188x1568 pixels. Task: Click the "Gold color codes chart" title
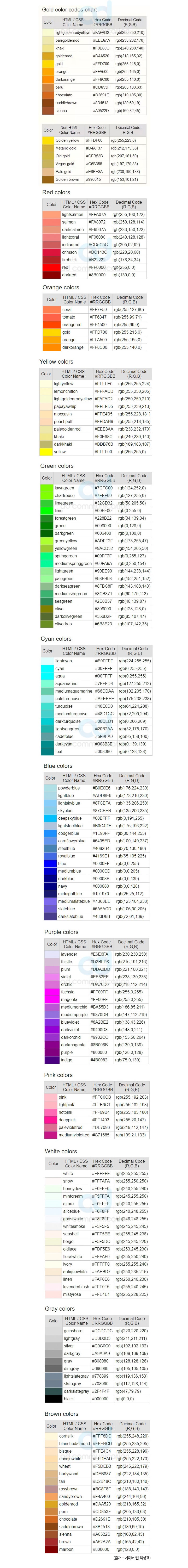[69, 10]
